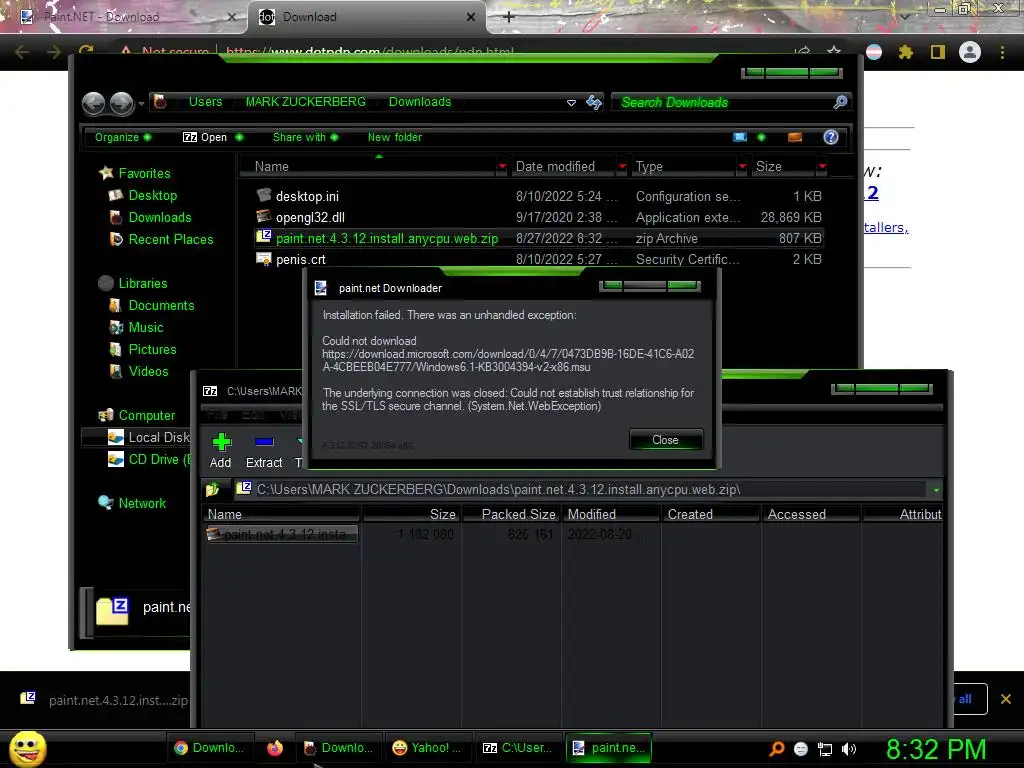The height and width of the screenshot is (768, 1024).
Task: Select the dotPDN Download tab
Action: click(x=366, y=17)
